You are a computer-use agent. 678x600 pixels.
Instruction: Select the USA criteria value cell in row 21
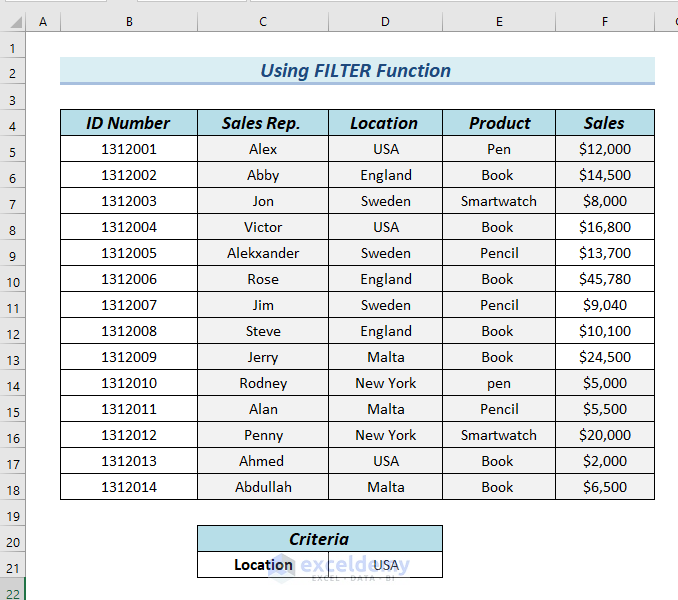tap(385, 565)
